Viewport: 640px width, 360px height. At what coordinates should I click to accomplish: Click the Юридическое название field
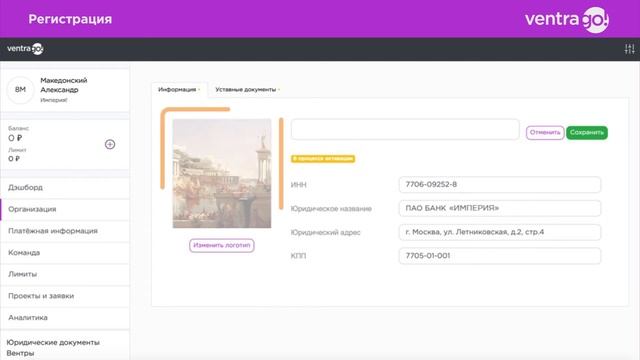(500, 208)
